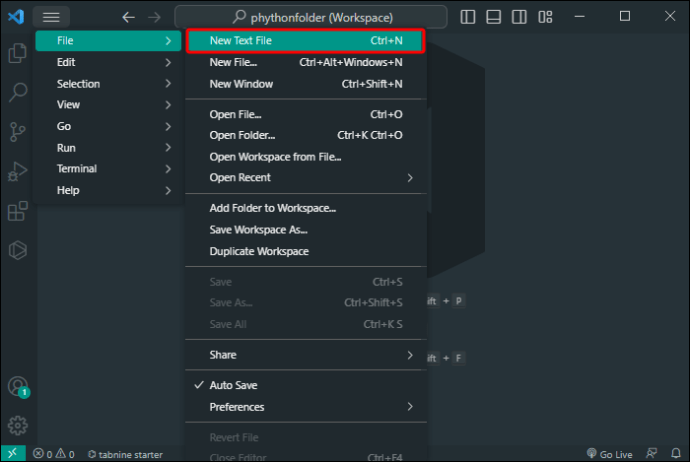Expand the View menu
Screen dimensions: 690x462
point(108,105)
